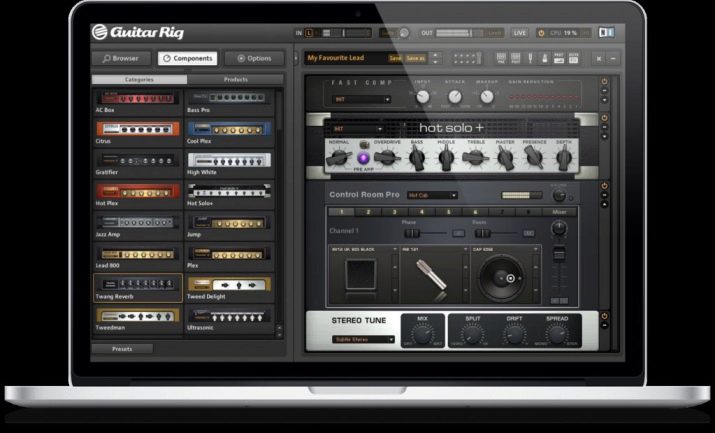This screenshot has width=715, height=433.
Task: Click the Twang Reverb amp component
Action: coord(137,288)
